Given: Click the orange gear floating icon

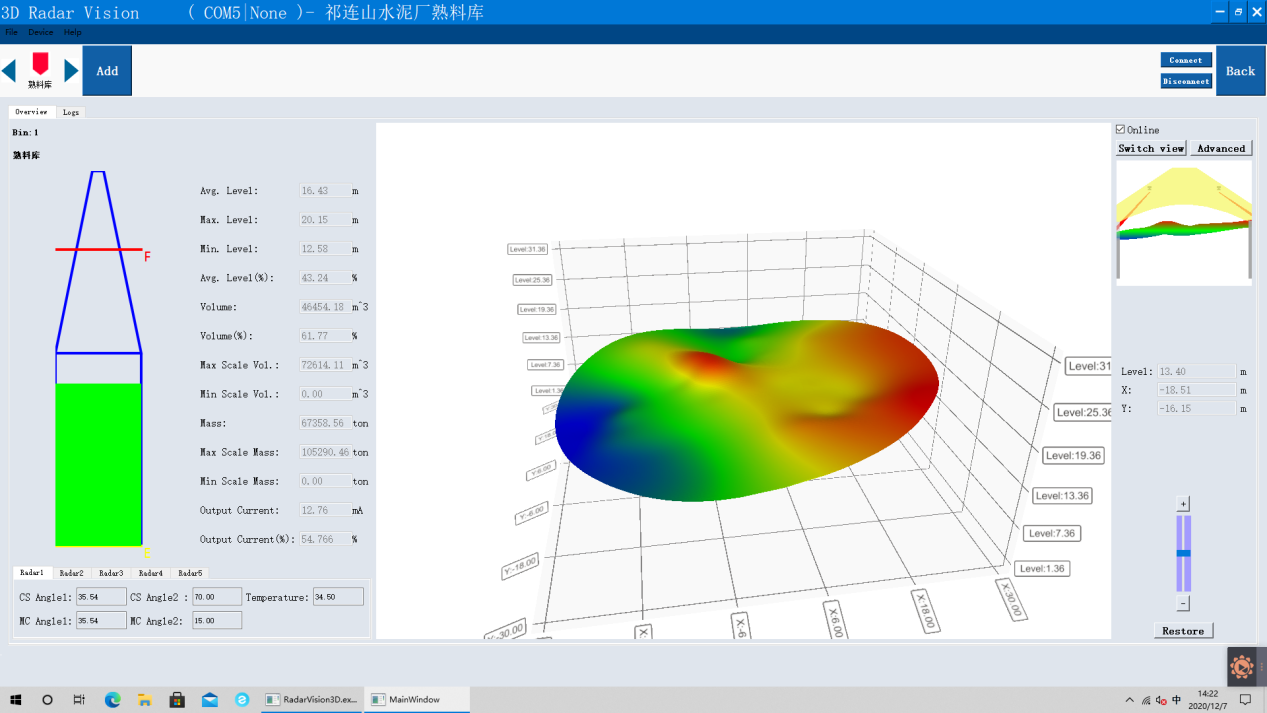Looking at the screenshot, I should pos(1242,666).
